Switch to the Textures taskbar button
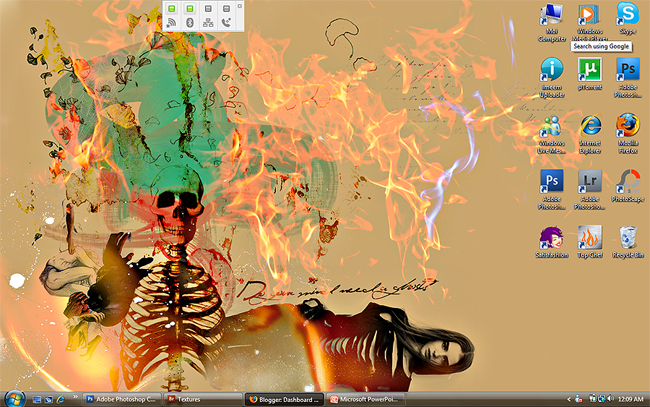The image size is (650, 407). click(x=203, y=400)
